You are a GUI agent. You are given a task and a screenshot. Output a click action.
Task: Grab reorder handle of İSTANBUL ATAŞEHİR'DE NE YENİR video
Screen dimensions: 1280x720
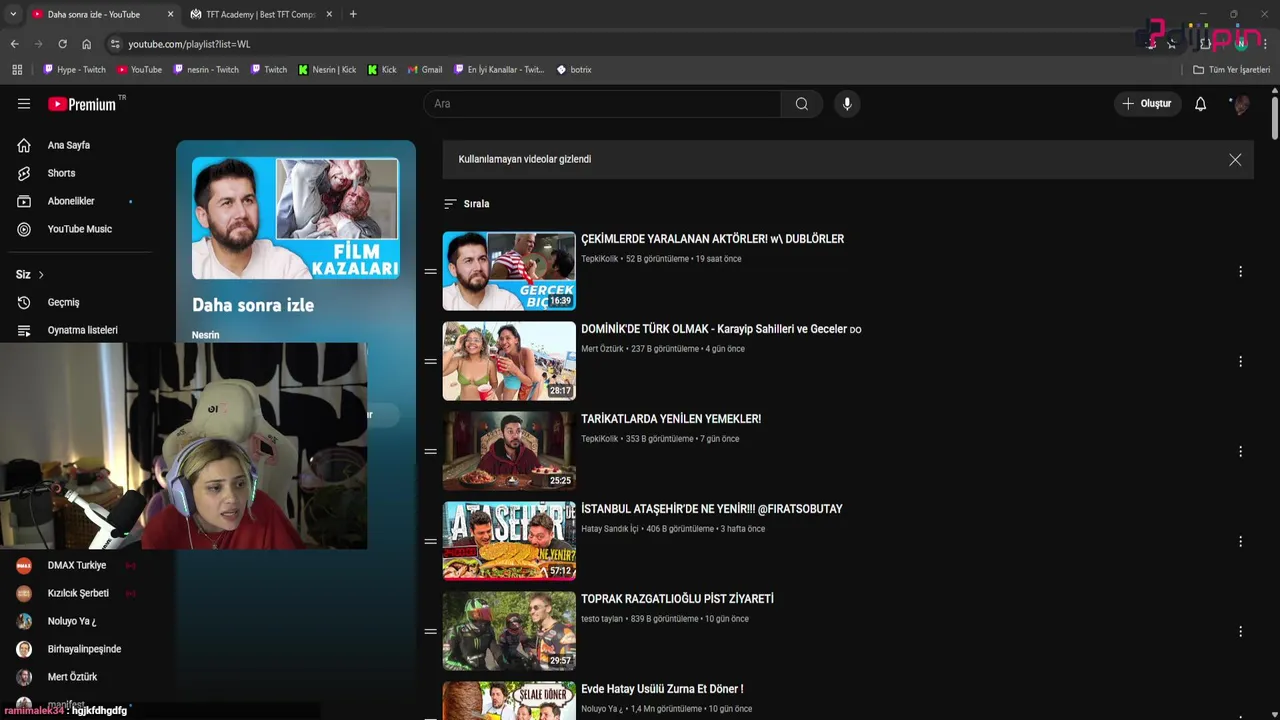tap(431, 542)
